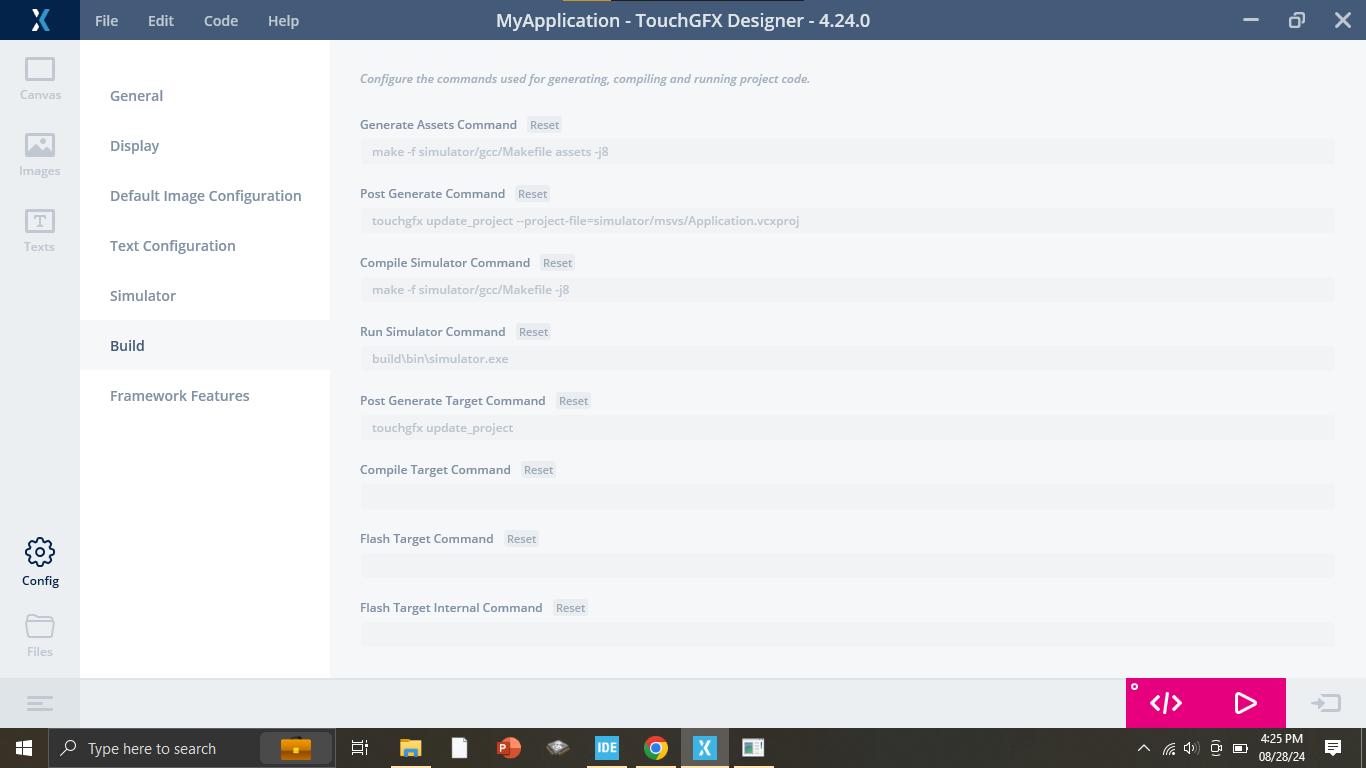This screenshot has height=768, width=1366.
Task: Switch to the Simulator section
Action: [142, 295]
